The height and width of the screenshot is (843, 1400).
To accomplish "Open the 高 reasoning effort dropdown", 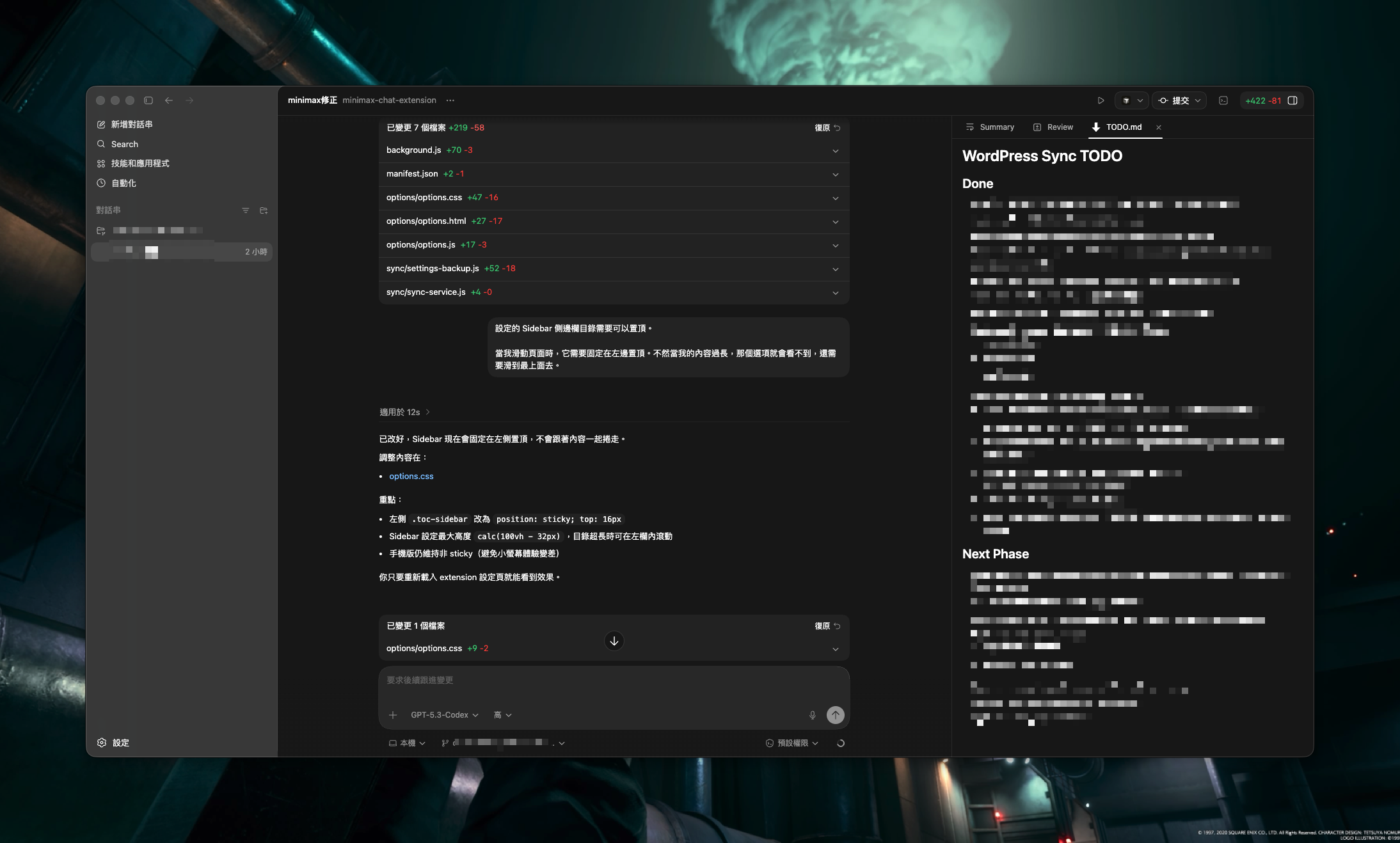I will (x=503, y=715).
